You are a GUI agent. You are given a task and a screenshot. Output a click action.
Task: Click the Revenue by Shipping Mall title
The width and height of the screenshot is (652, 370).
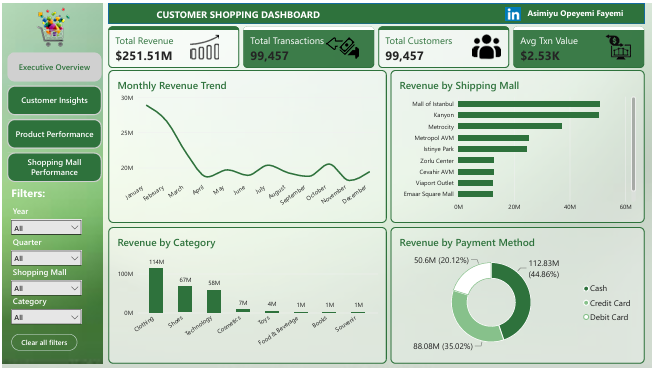[459, 86]
